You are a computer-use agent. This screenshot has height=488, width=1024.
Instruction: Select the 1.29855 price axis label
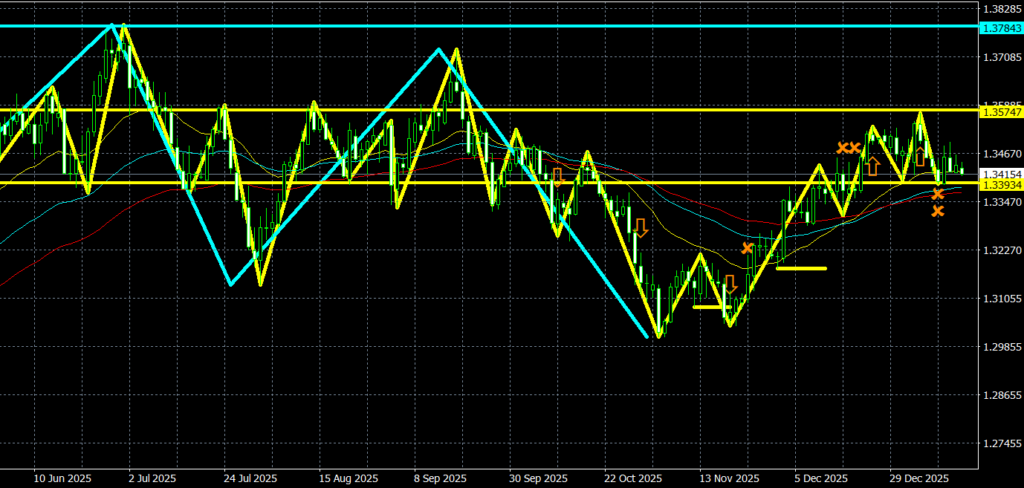point(1001,347)
